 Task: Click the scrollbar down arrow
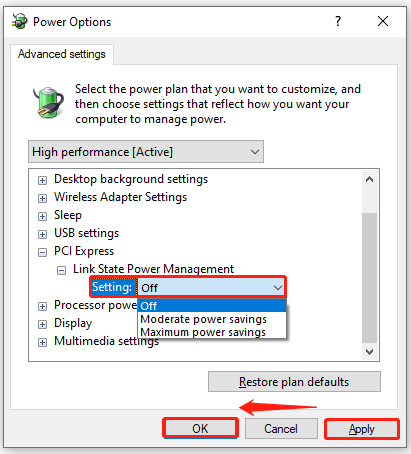[x=369, y=352]
